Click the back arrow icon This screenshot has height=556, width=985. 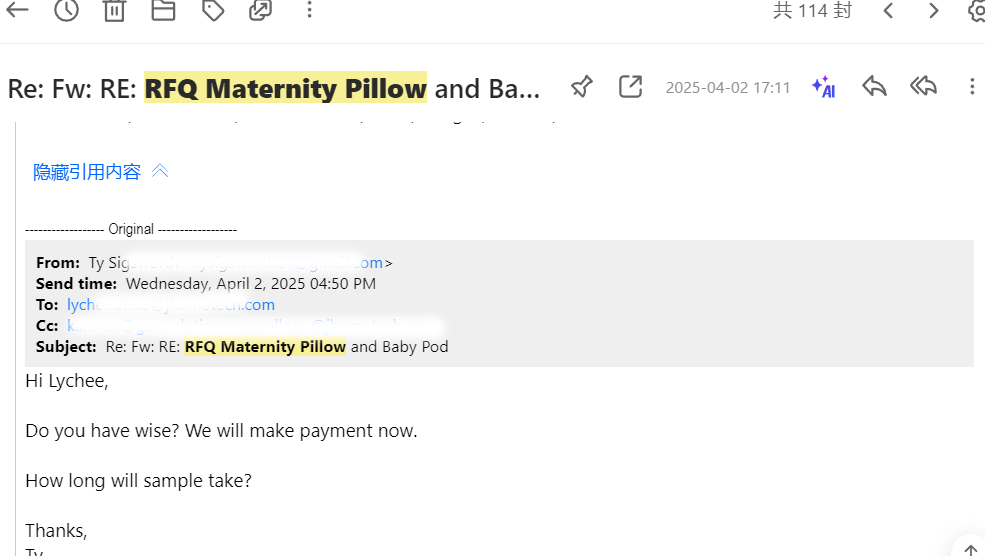point(17,10)
